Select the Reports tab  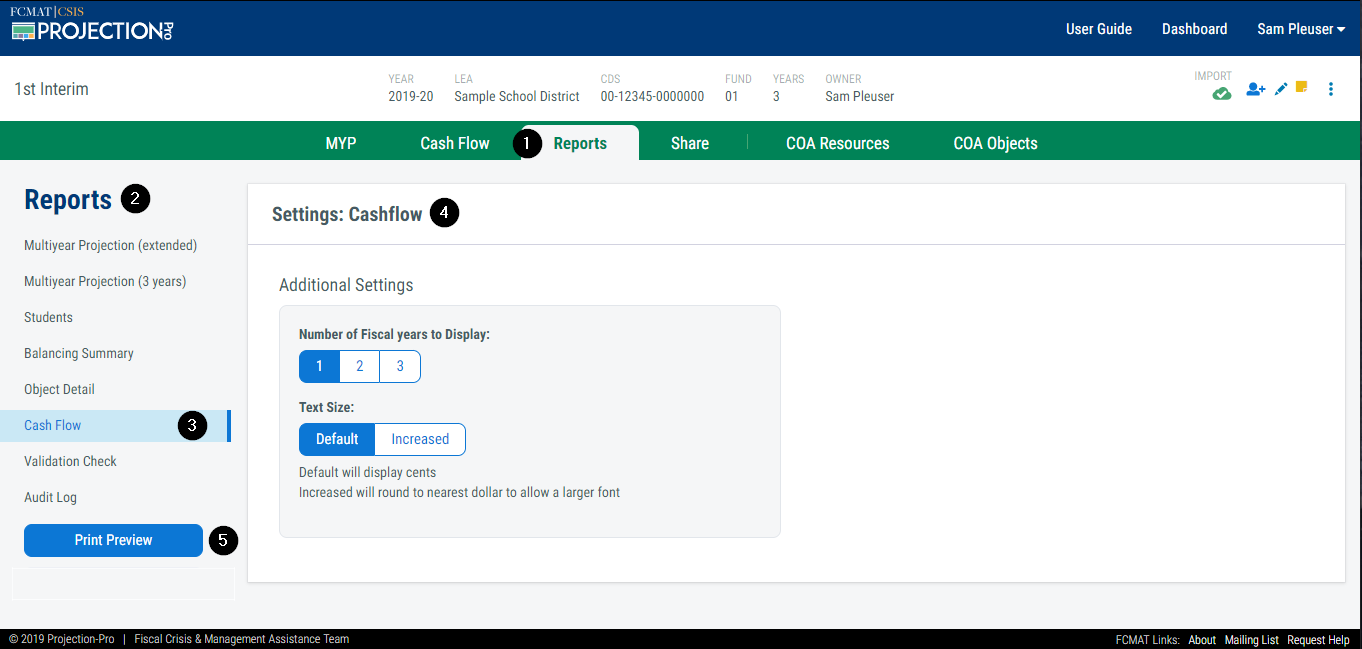click(580, 143)
